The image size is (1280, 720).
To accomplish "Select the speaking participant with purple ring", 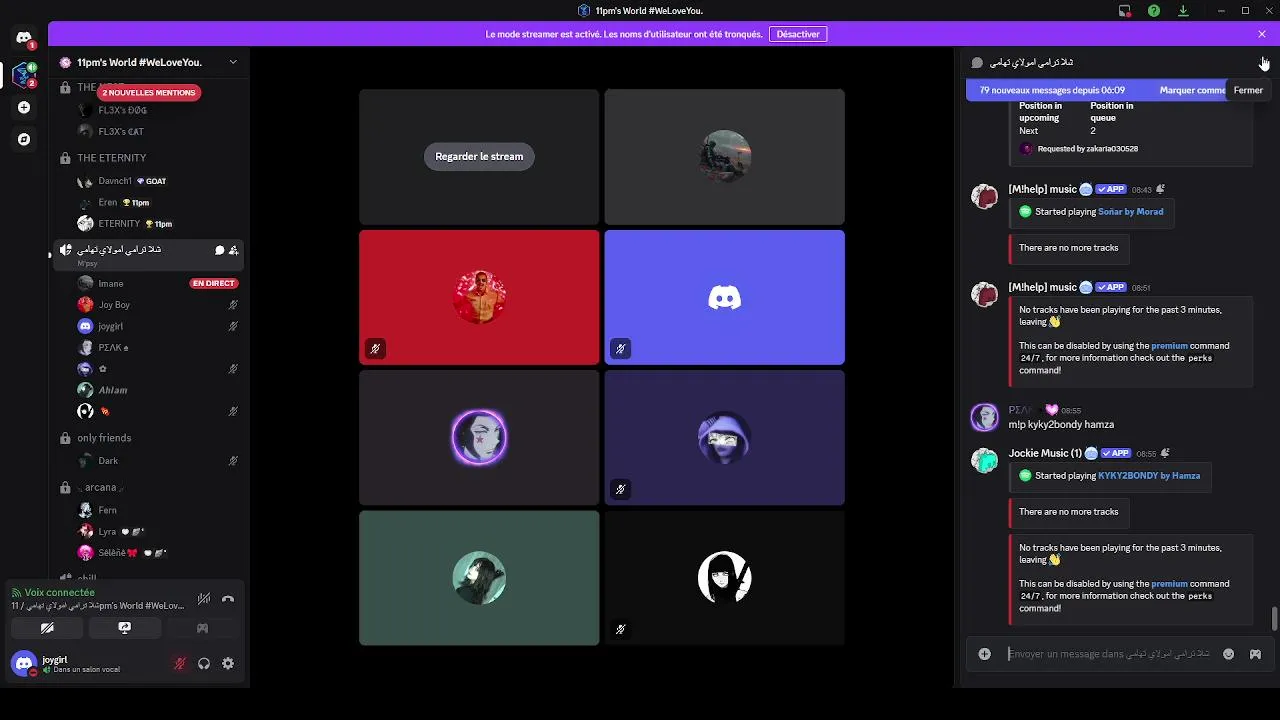I will point(479,438).
